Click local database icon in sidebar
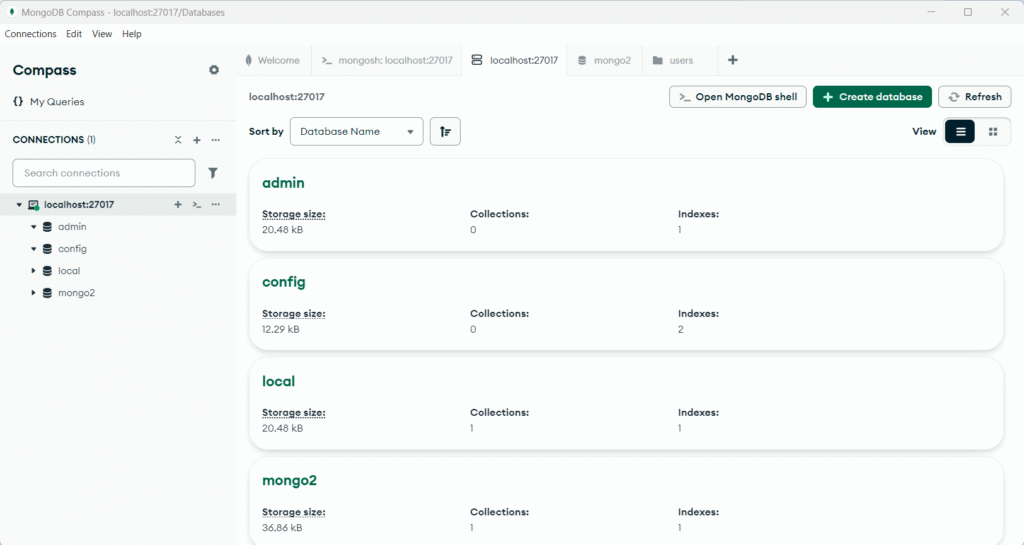The width and height of the screenshot is (1024, 545). point(47,271)
